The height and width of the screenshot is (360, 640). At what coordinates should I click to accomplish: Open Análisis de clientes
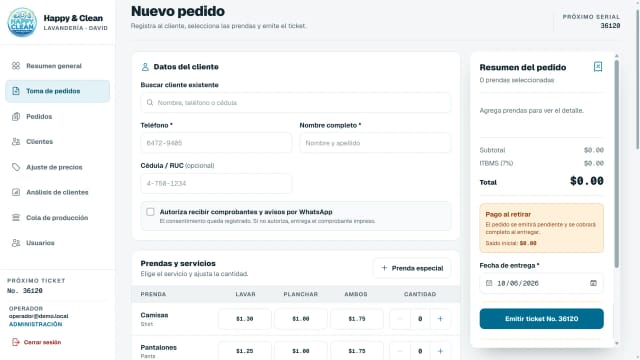click(x=58, y=192)
